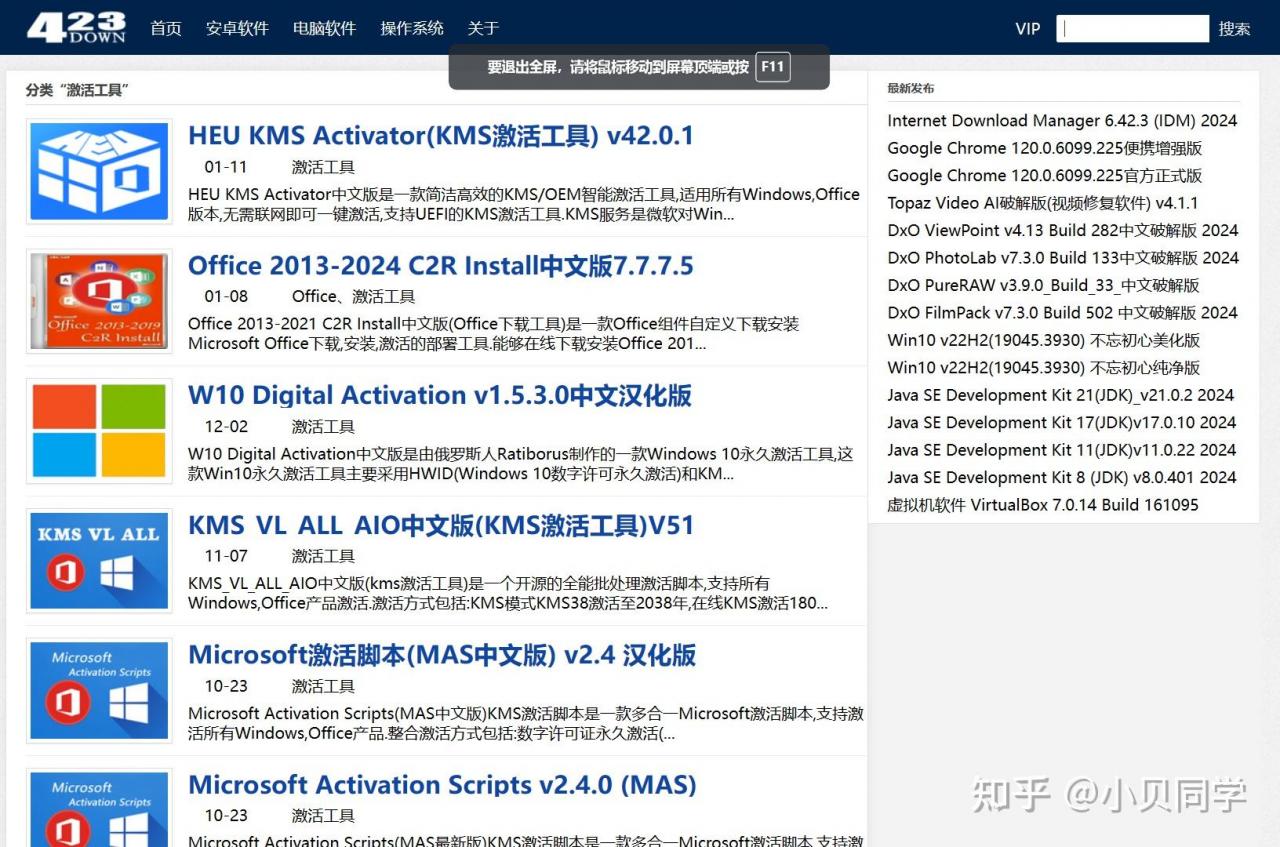
Task: Open the 电脑软件 navigation menu
Action: (x=324, y=28)
